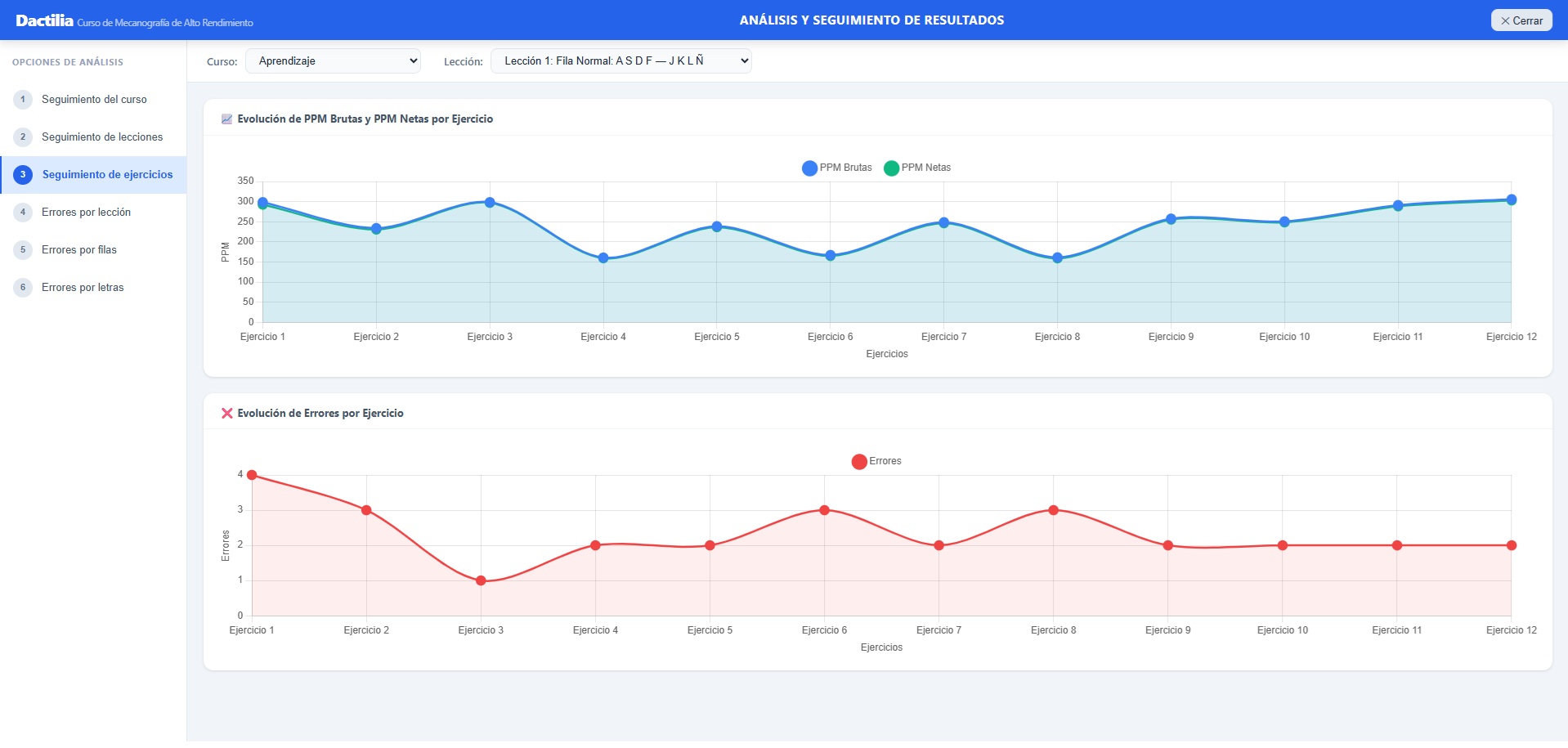Click the PPM data point at Ejercicio 12

pyautogui.click(x=1511, y=199)
